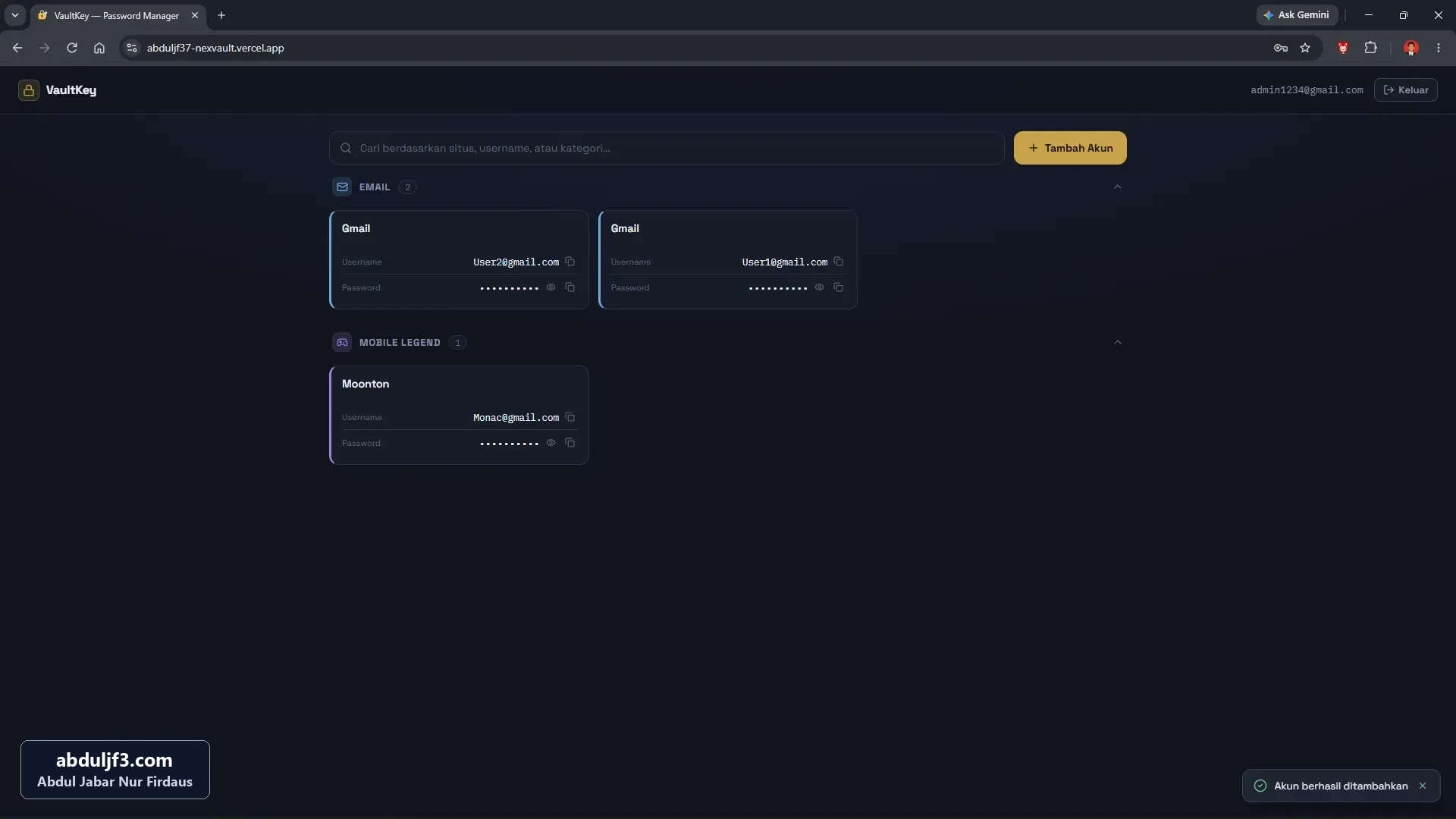
Task: Focus the account search field
Action: [x=667, y=148]
